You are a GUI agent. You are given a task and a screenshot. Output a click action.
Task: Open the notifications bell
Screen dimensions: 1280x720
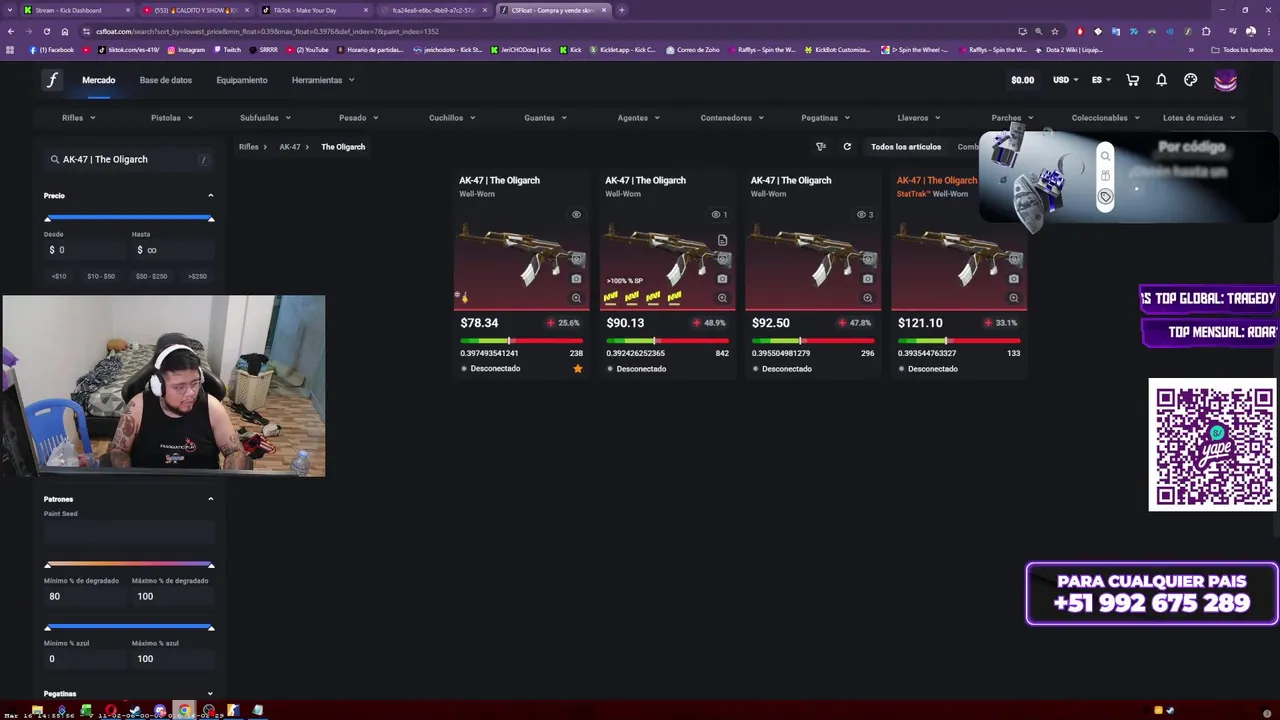pos(1161,80)
